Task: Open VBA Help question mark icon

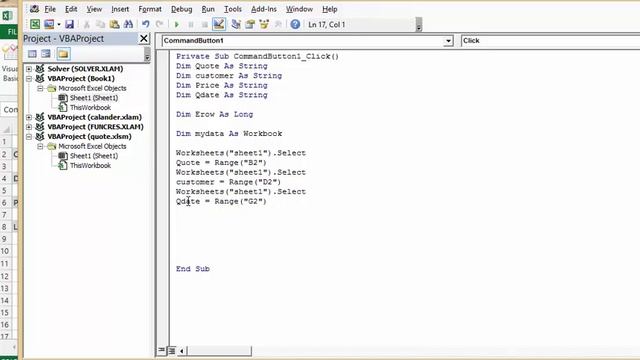Action: (x=295, y=24)
